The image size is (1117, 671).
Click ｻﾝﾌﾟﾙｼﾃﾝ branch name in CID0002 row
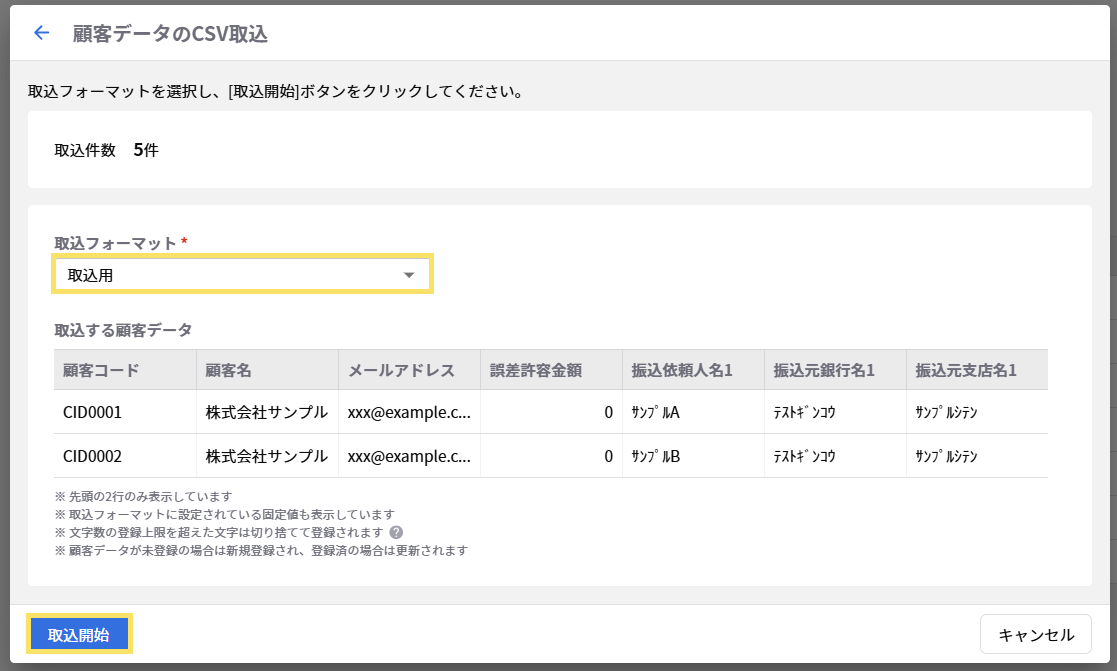(x=946, y=456)
